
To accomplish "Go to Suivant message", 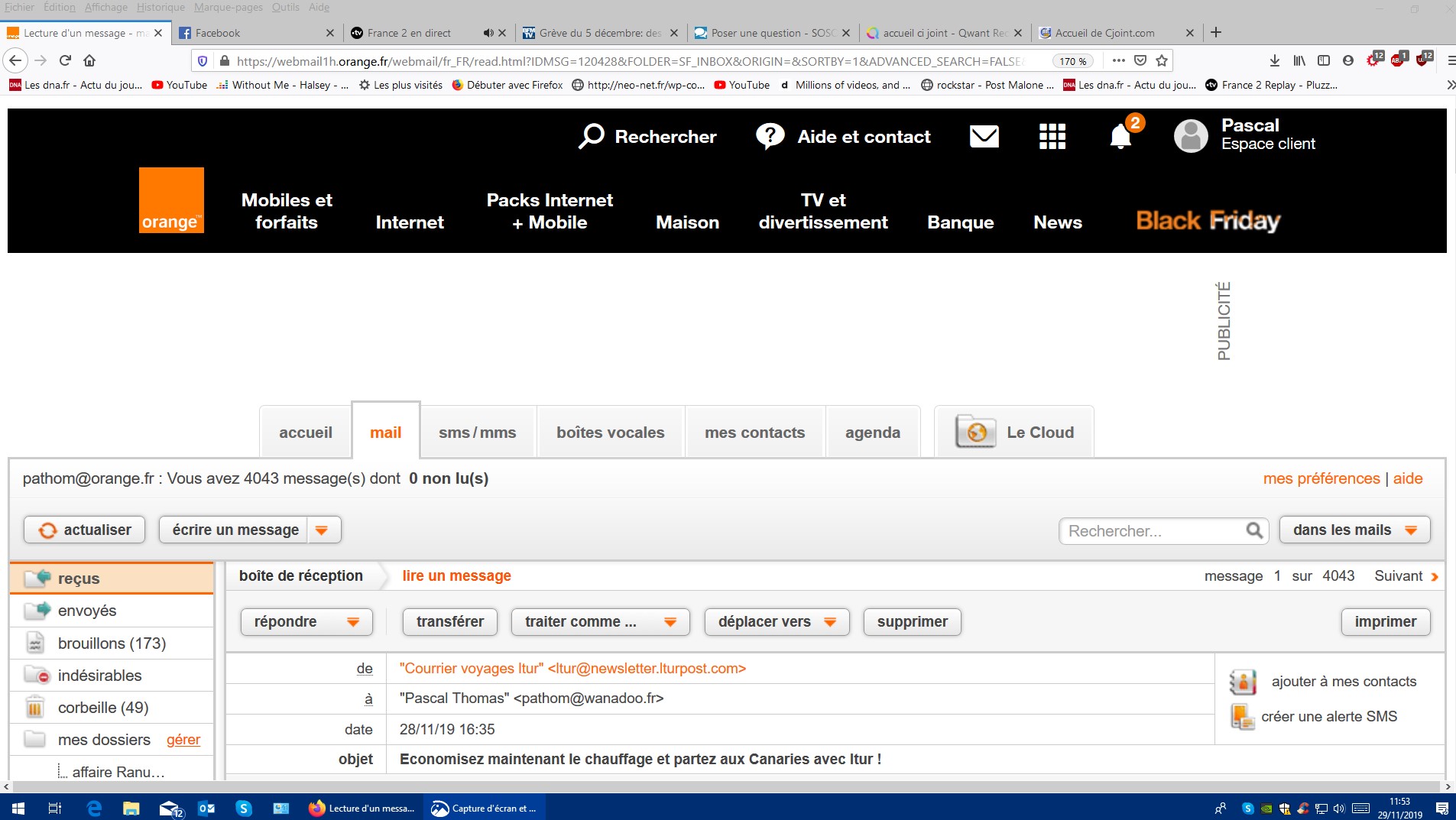I will tap(1406, 576).
